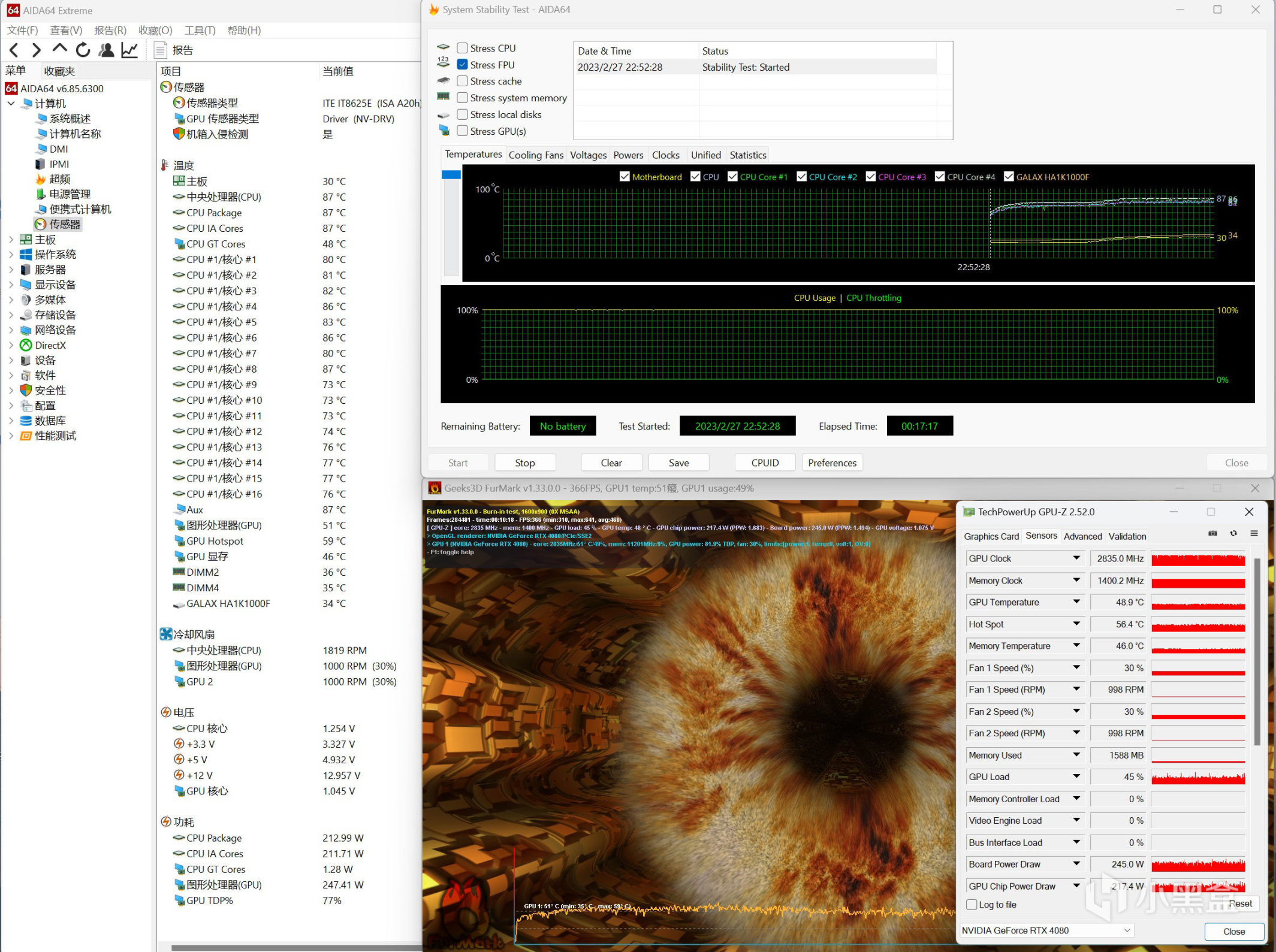Open the GPU Clock sensor dropdown arrow
Screen dimensions: 1276x952
[1076, 558]
